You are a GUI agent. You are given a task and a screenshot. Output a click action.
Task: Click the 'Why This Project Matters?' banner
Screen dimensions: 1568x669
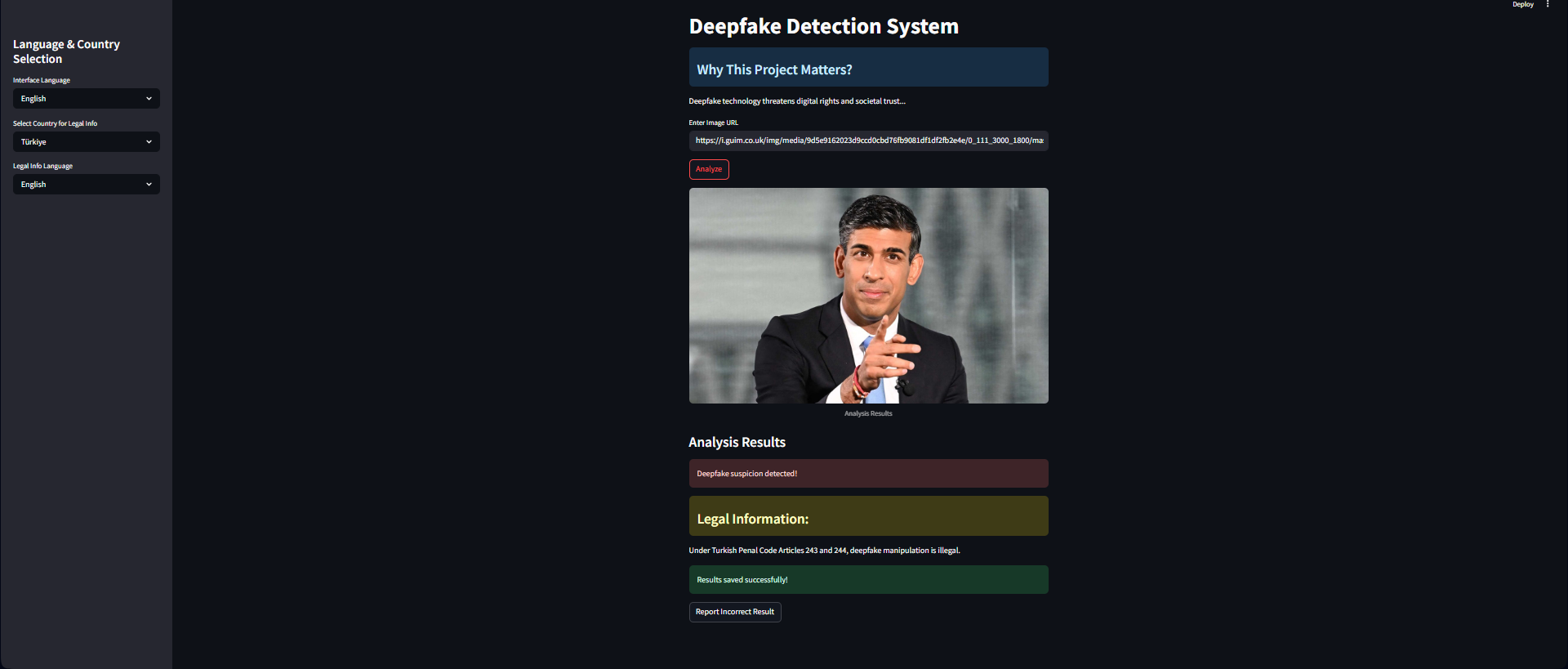click(868, 67)
